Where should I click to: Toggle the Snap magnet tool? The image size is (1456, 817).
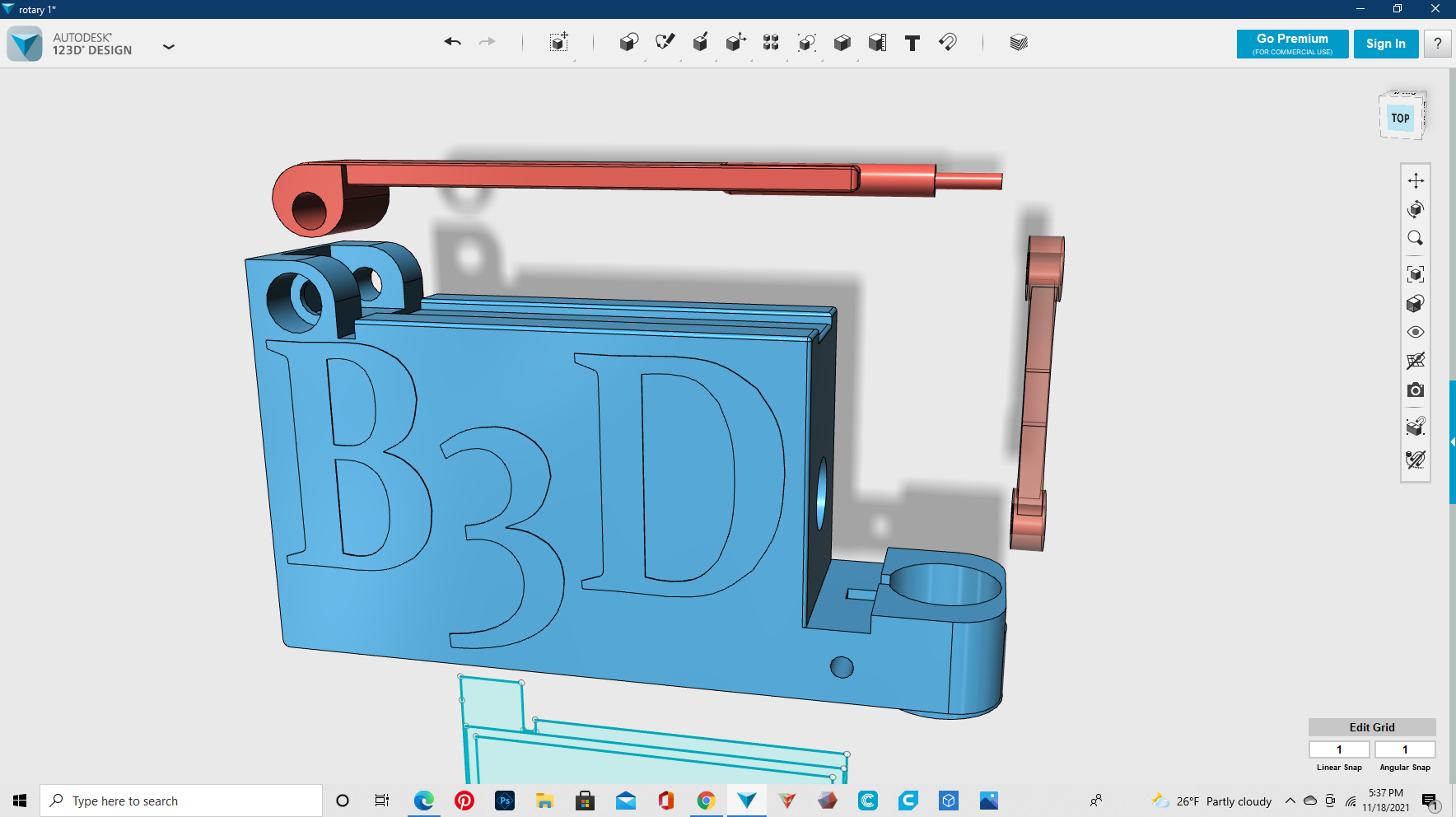click(948, 42)
